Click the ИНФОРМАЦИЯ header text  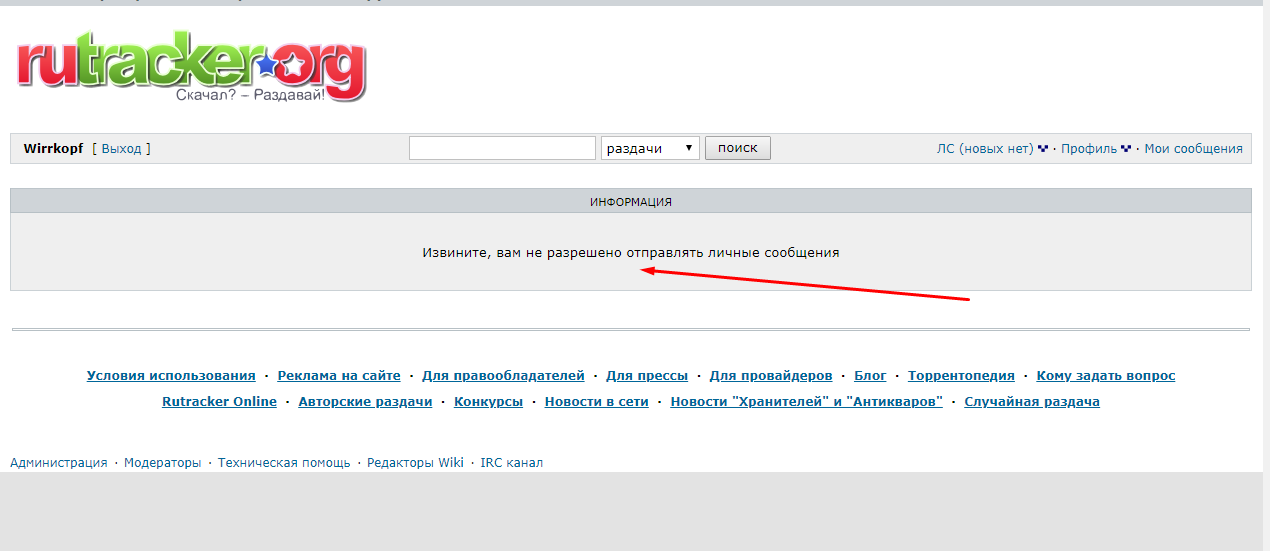pyautogui.click(x=631, y=202)
